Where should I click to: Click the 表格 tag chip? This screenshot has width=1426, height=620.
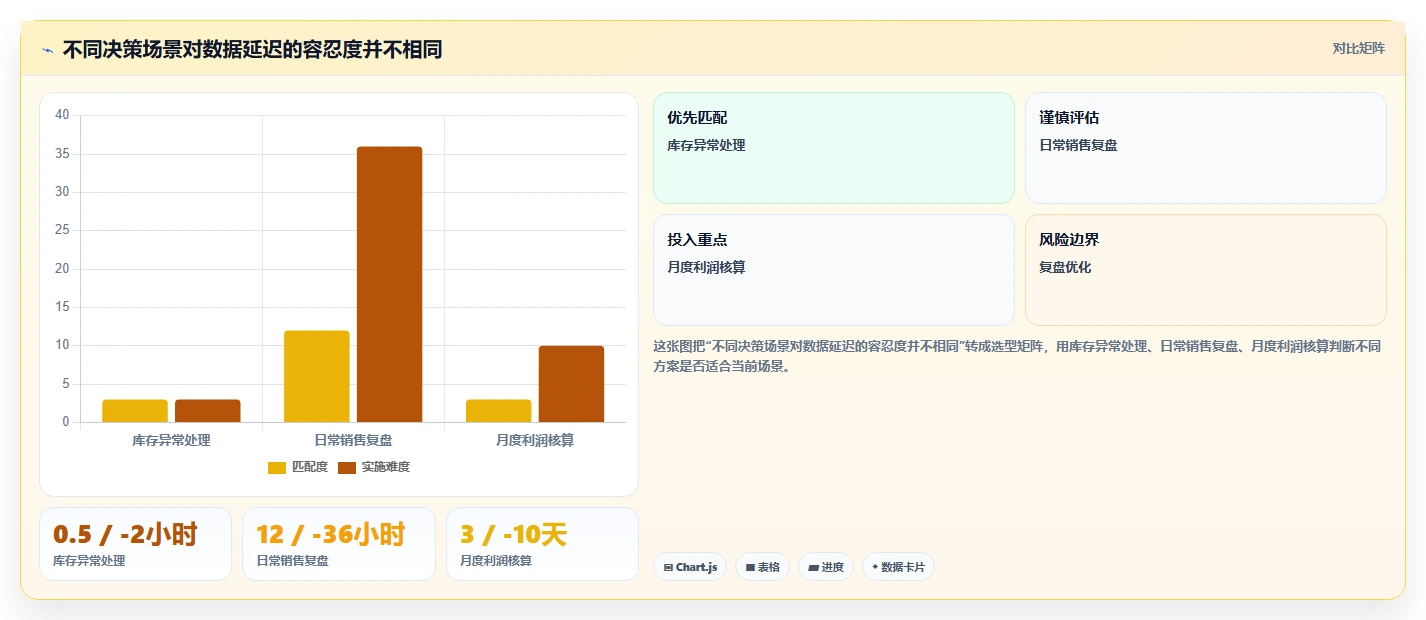[x=762, y=567]
